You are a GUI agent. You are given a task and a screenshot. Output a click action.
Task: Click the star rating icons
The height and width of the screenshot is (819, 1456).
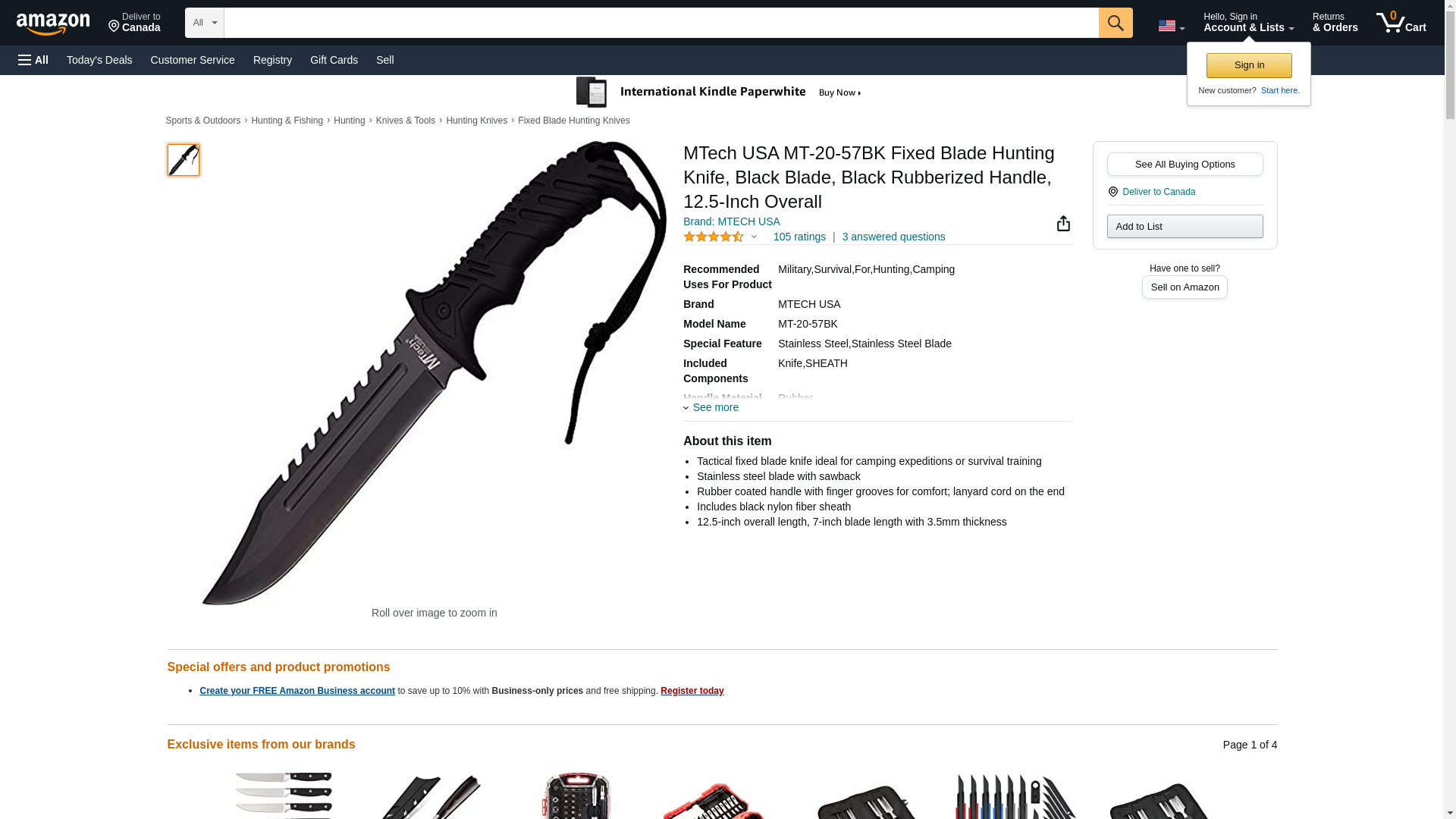click(714, 237)
